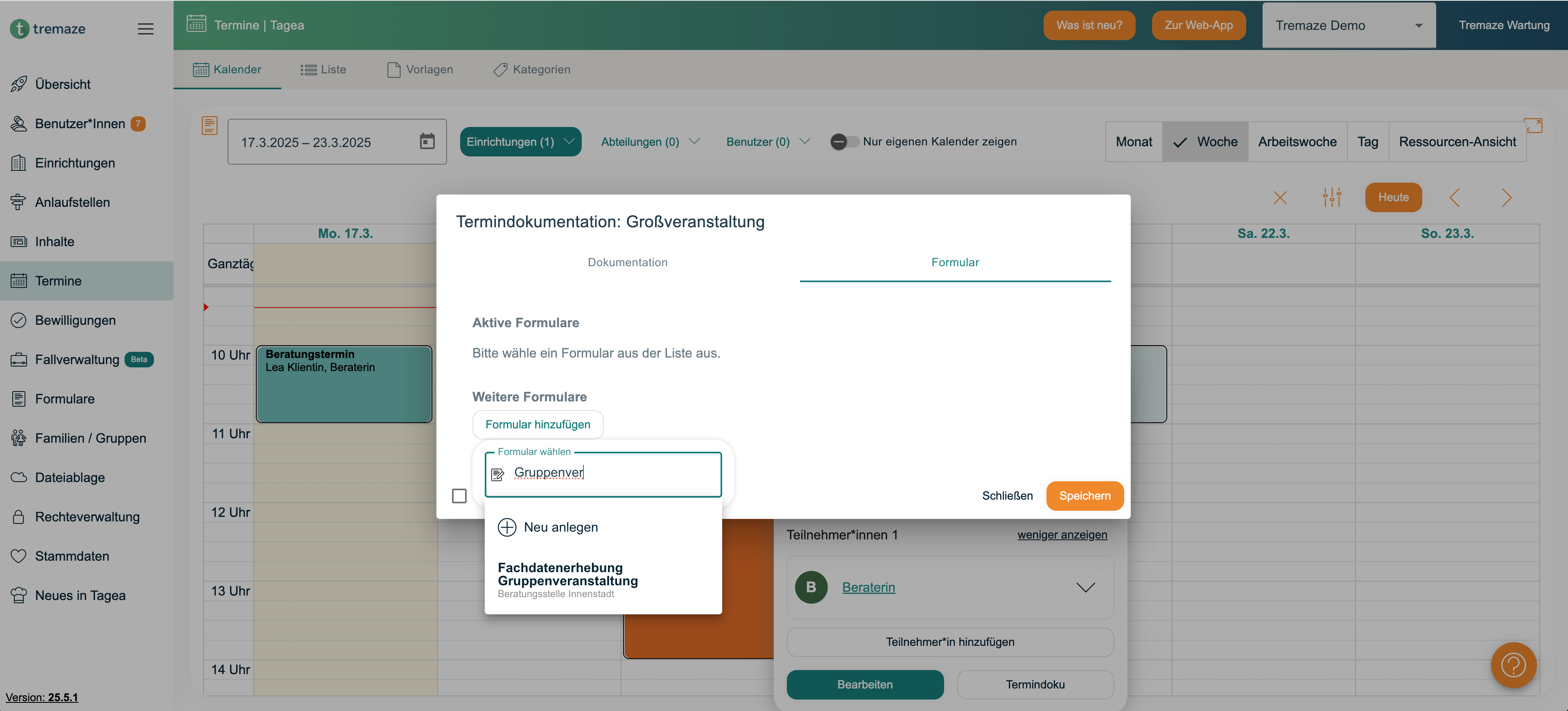Click the Heute button
This screenshot has height=711, width=1568.
tap(1393, 197)
